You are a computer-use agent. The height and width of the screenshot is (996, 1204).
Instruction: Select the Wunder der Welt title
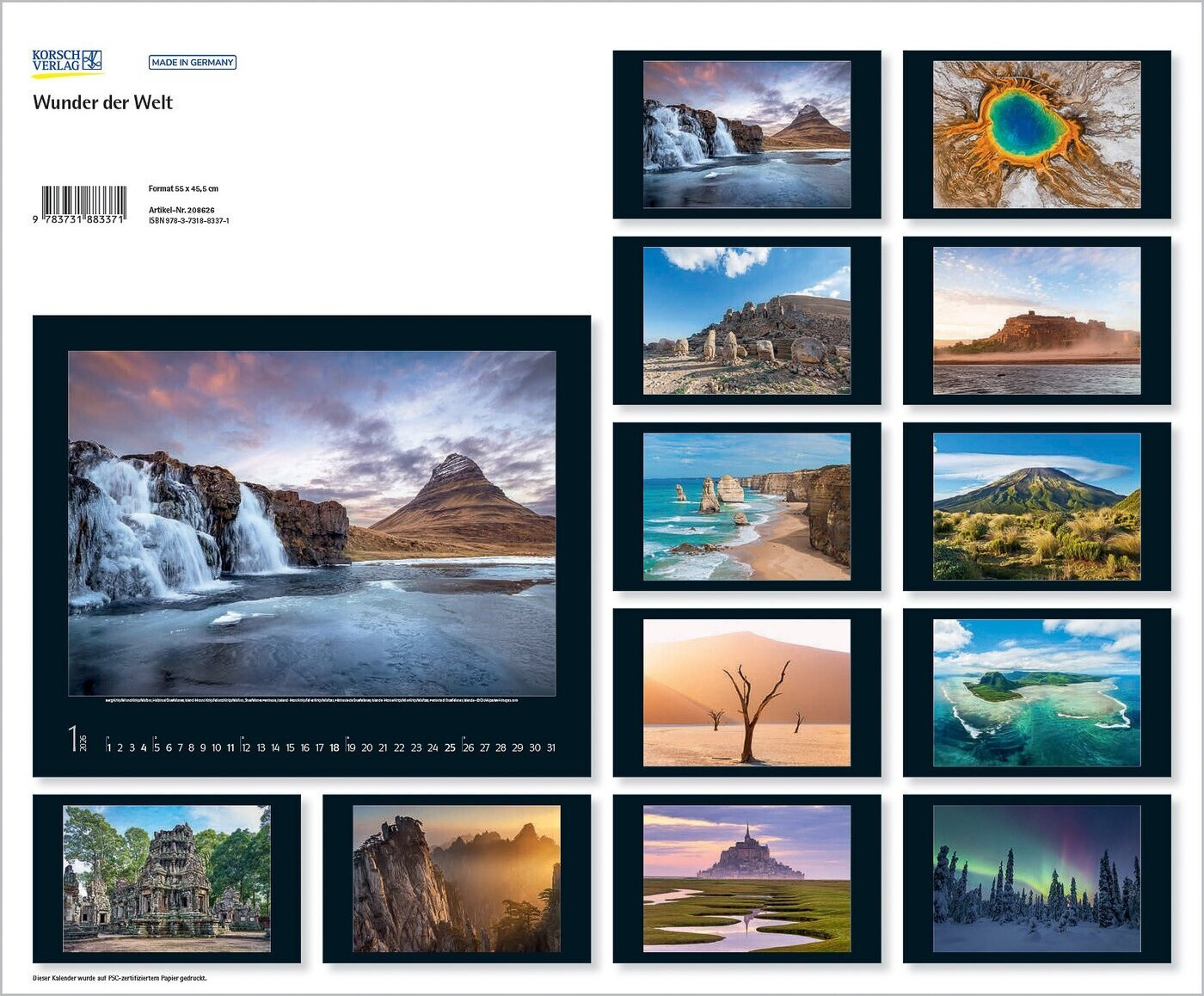(x=102, y=102)
